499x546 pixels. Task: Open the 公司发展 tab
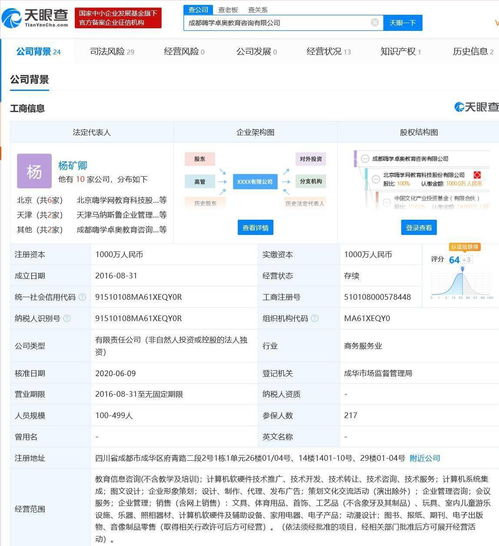click(257, 52)
